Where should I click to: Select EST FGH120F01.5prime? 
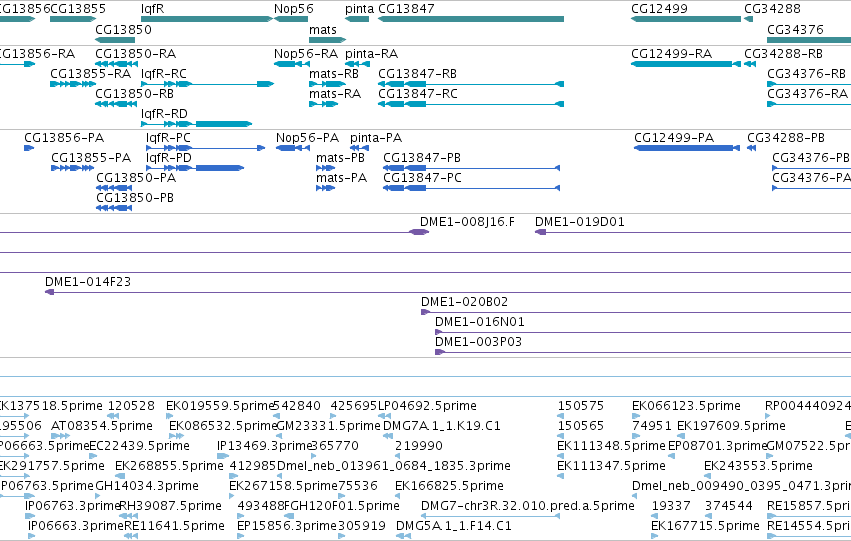pyautogui.click(x=342, y=506)
